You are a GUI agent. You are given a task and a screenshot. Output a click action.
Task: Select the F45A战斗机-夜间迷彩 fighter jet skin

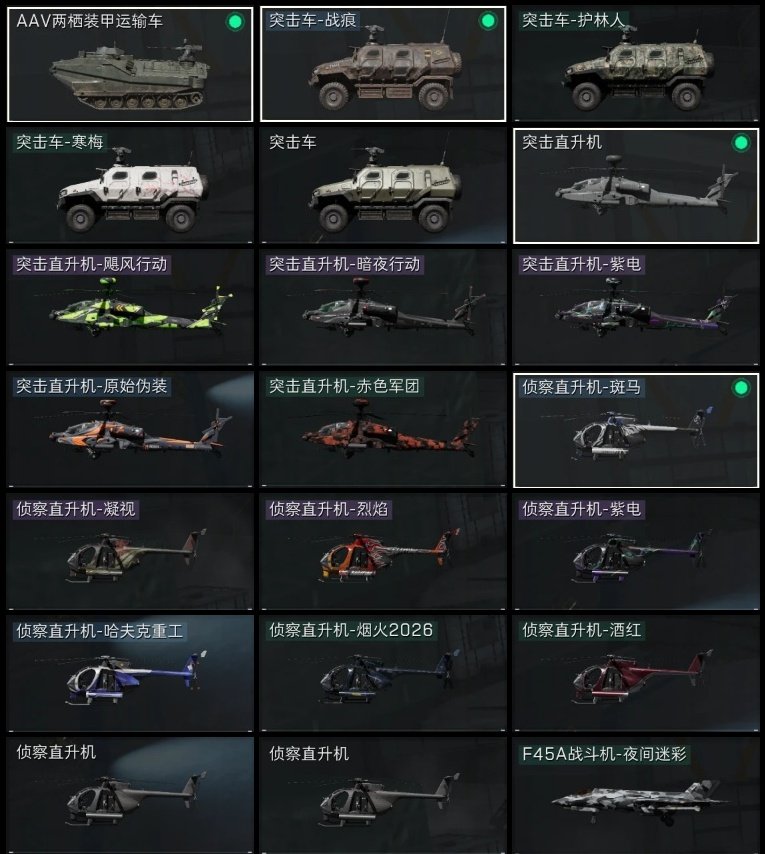tap(636, 796)
